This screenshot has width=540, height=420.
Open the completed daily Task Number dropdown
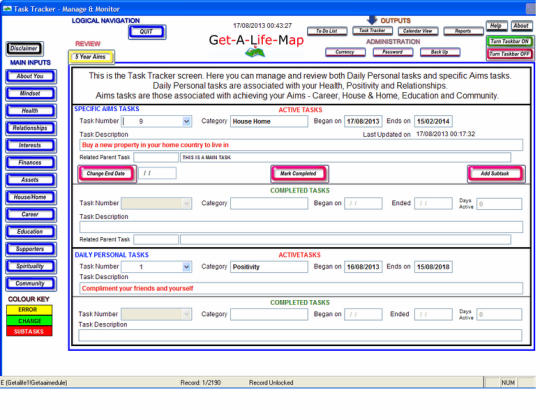(x=187, y=314)
